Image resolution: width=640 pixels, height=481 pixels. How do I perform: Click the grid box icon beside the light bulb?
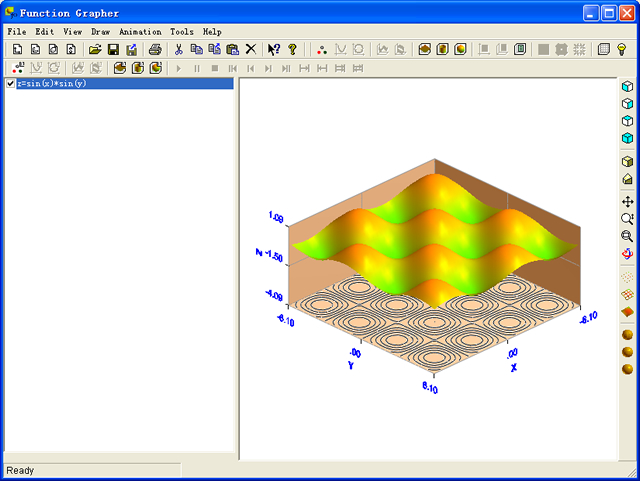[604, 49]
